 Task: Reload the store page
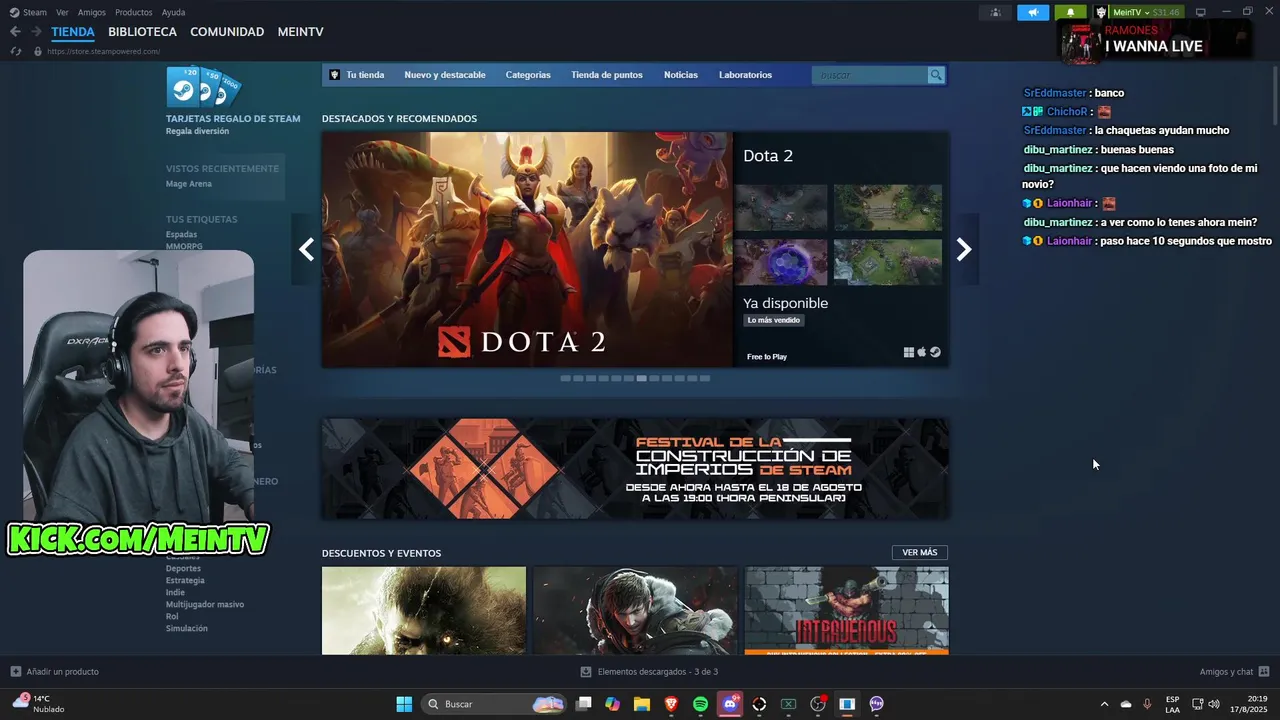click(15, 51)
